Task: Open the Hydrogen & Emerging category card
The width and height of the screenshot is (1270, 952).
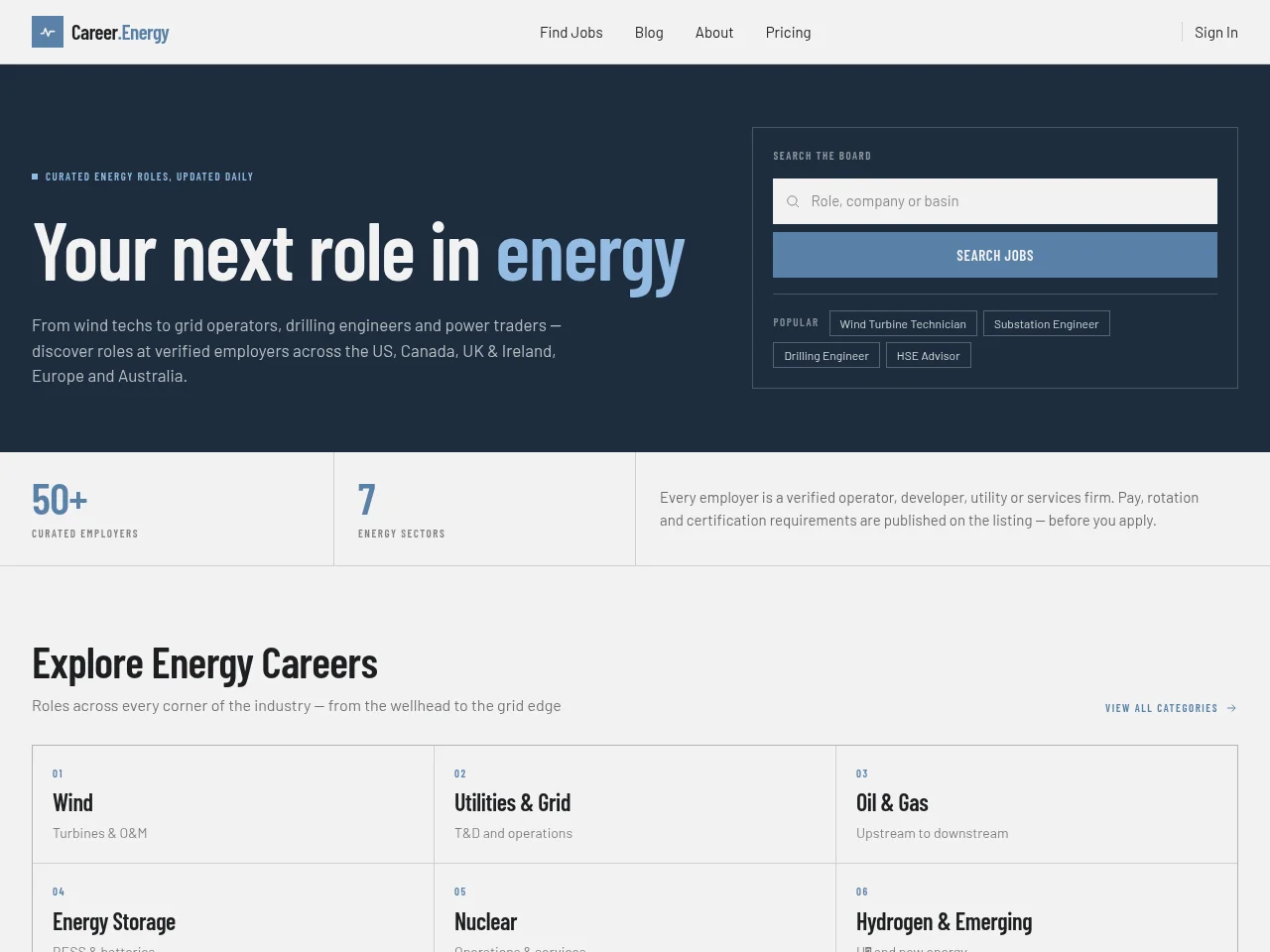Action: 1037,907
